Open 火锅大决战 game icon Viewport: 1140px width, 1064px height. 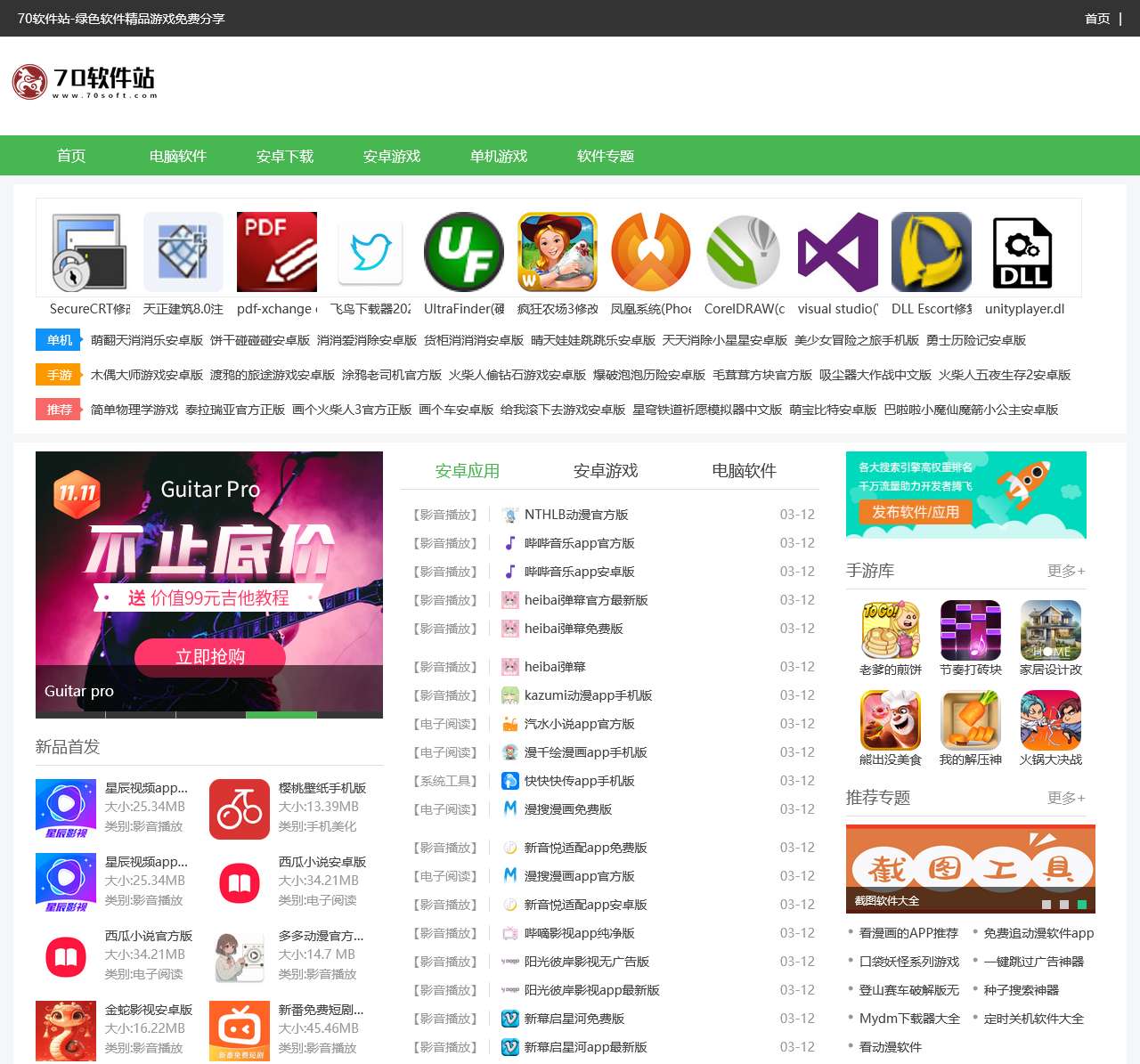click(1051, 720)
